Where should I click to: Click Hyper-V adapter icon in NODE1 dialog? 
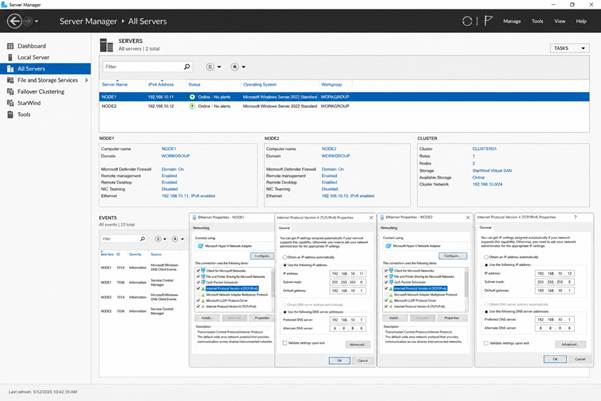[x=200, y=246]
